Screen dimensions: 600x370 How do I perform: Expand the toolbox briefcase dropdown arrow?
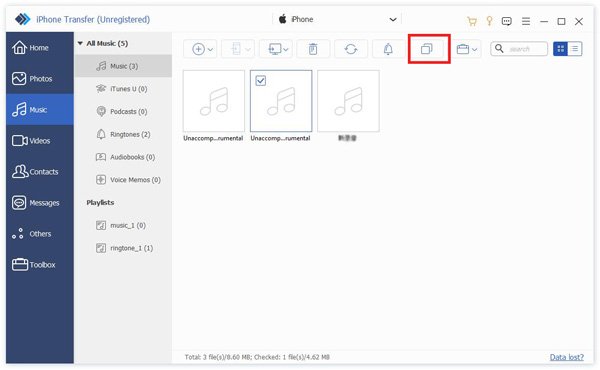click(x=474, y=49)
